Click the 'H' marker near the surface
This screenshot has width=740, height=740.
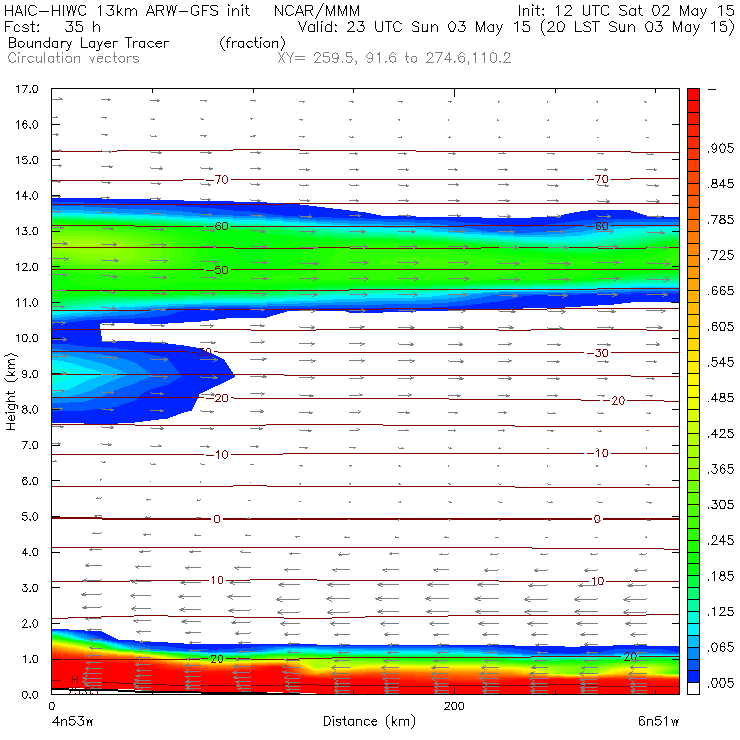[x=75, y=680]
